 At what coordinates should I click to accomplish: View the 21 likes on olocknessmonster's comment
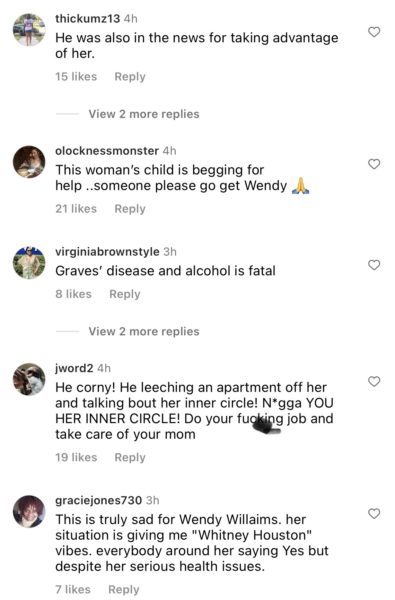pos(76,209)
